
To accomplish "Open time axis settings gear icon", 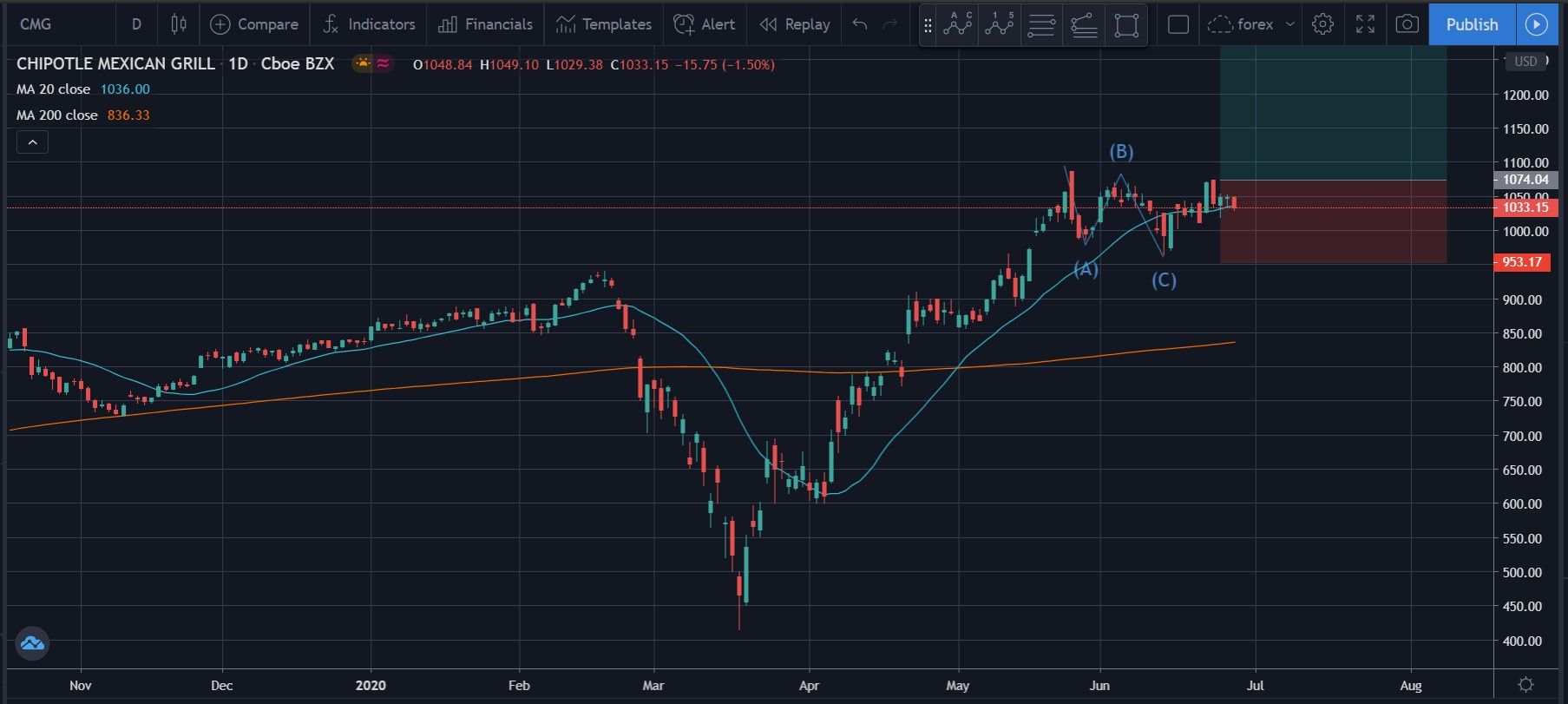I will [x=1525, y=685].
